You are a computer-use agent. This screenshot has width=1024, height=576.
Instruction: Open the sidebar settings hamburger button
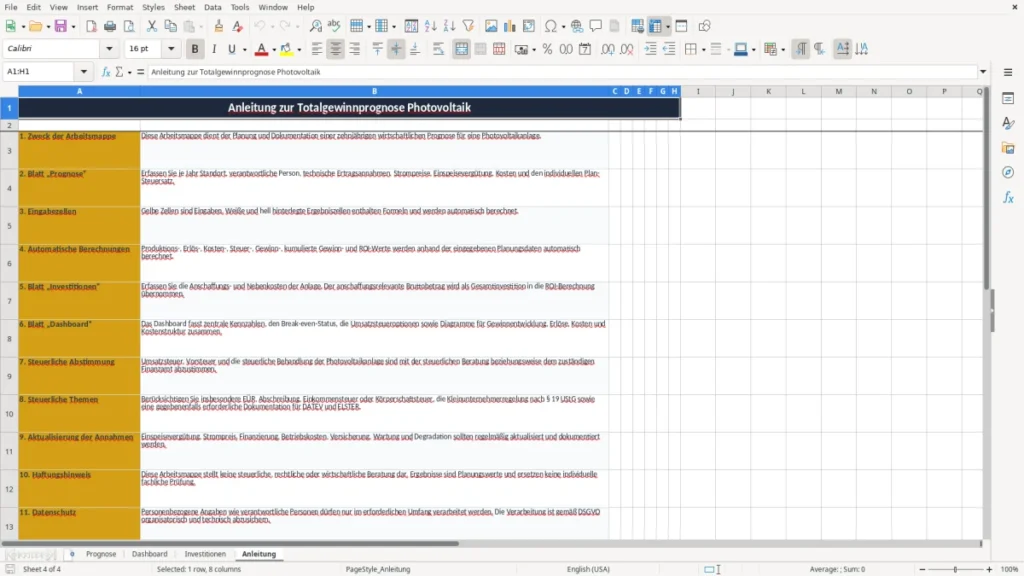click(x=1008, y=72)
